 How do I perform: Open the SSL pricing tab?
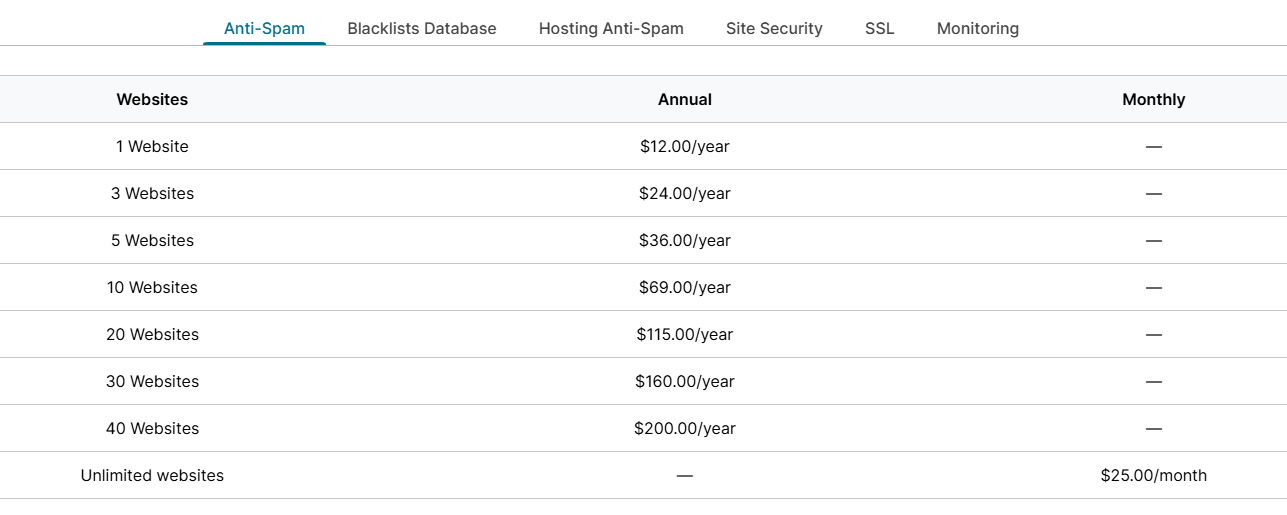[880, 28]
